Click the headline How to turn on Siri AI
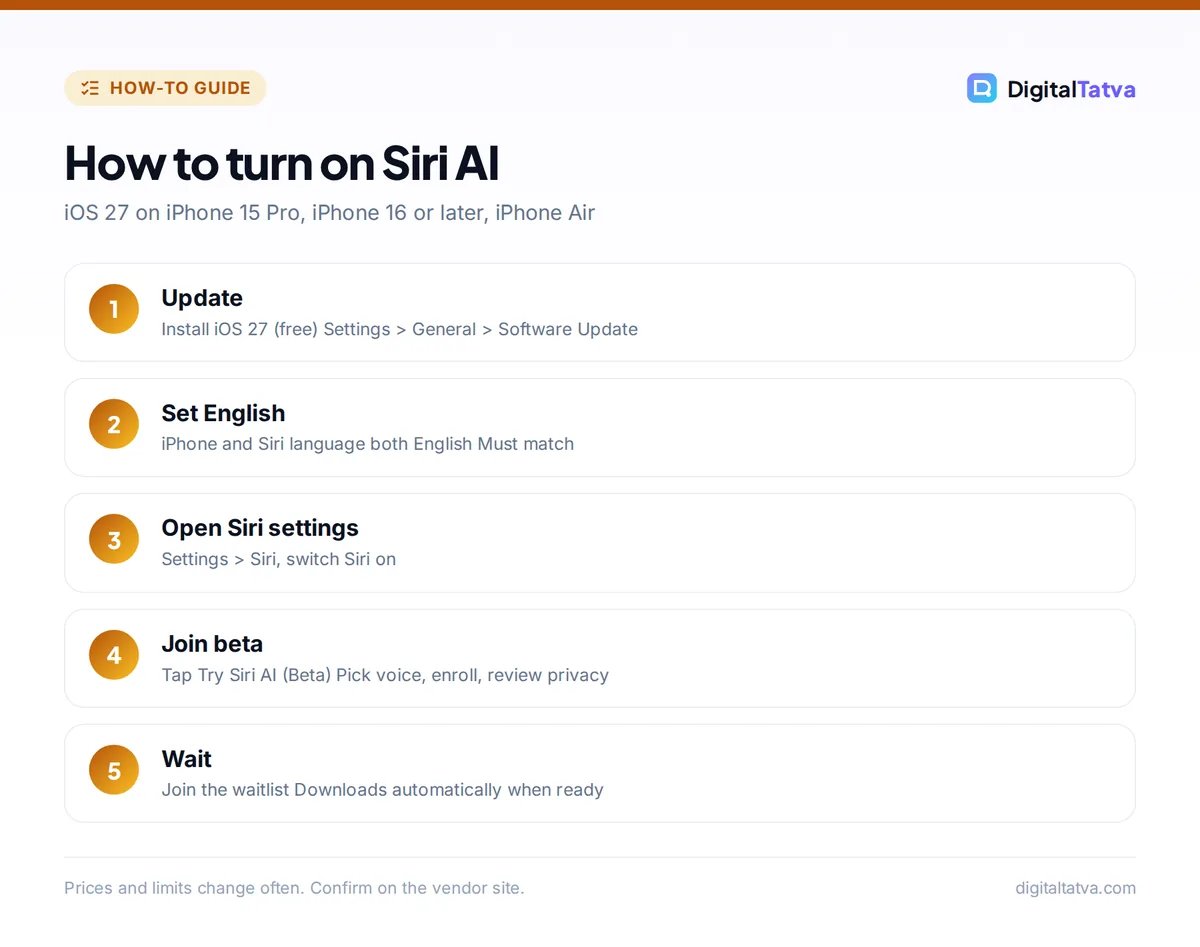The height and width of the screenshot is (947, 1200). point(282,163)
